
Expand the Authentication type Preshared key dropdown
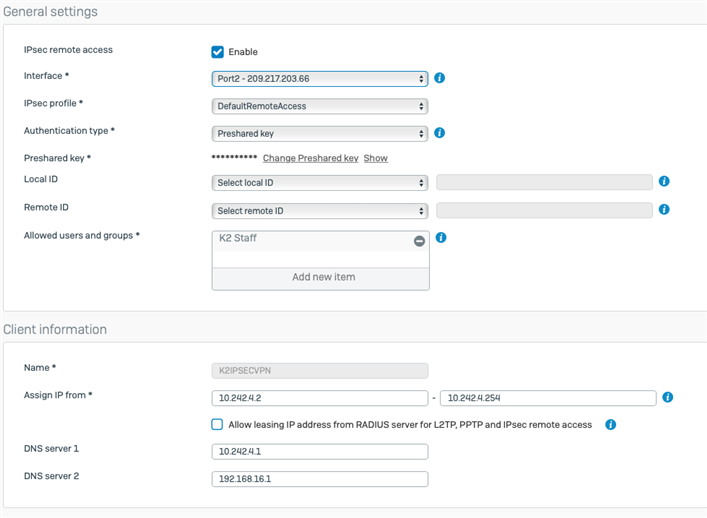point(320,134)
